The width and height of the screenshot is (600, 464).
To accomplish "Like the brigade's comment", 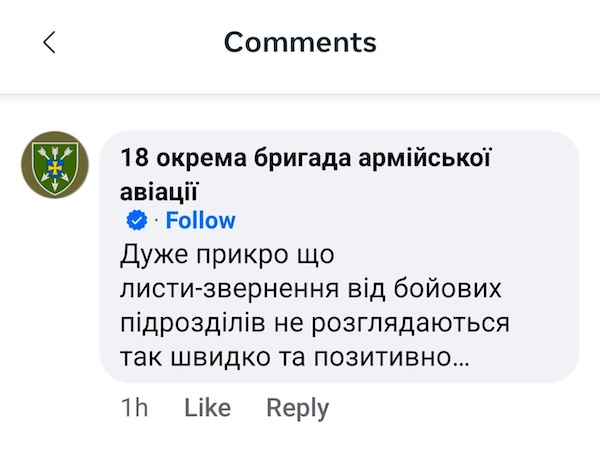I will click(207, 408).
